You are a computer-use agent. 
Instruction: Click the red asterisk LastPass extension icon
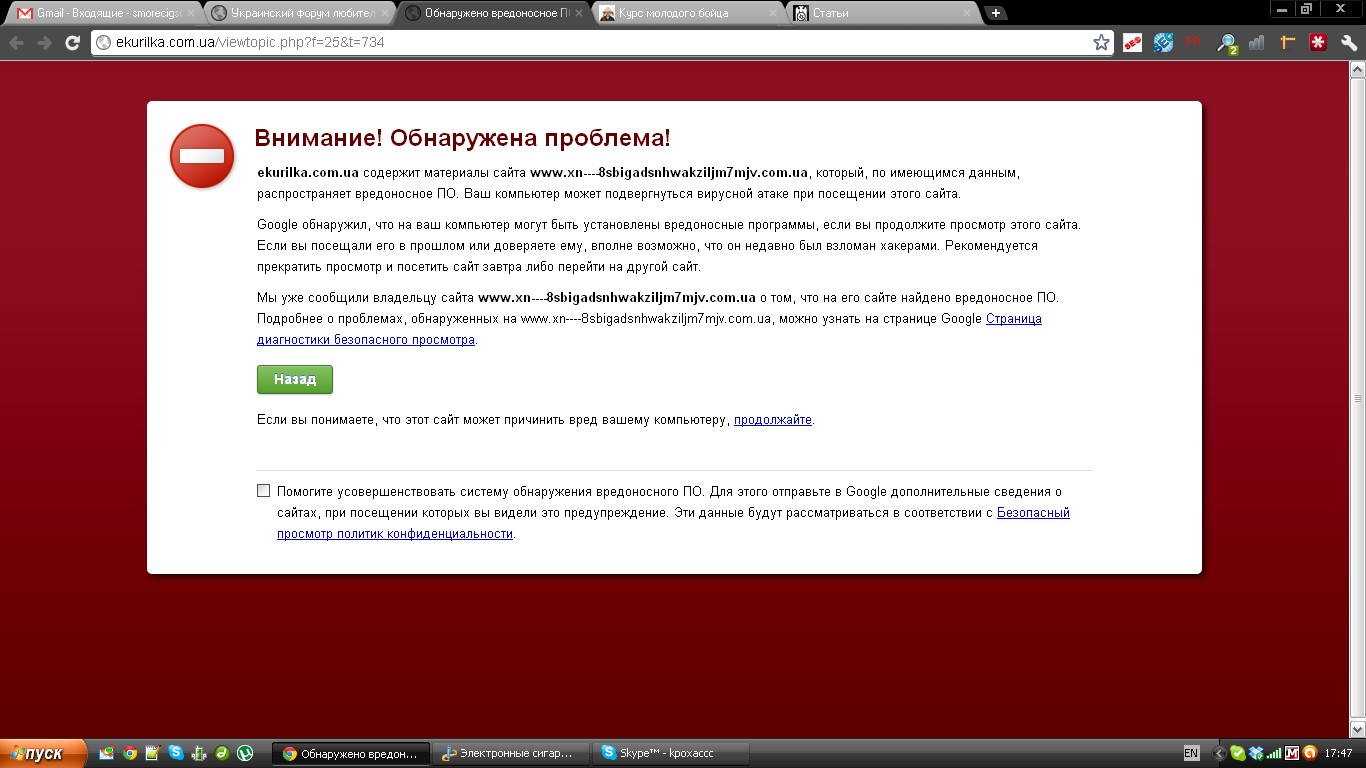tap(1319, 43)
